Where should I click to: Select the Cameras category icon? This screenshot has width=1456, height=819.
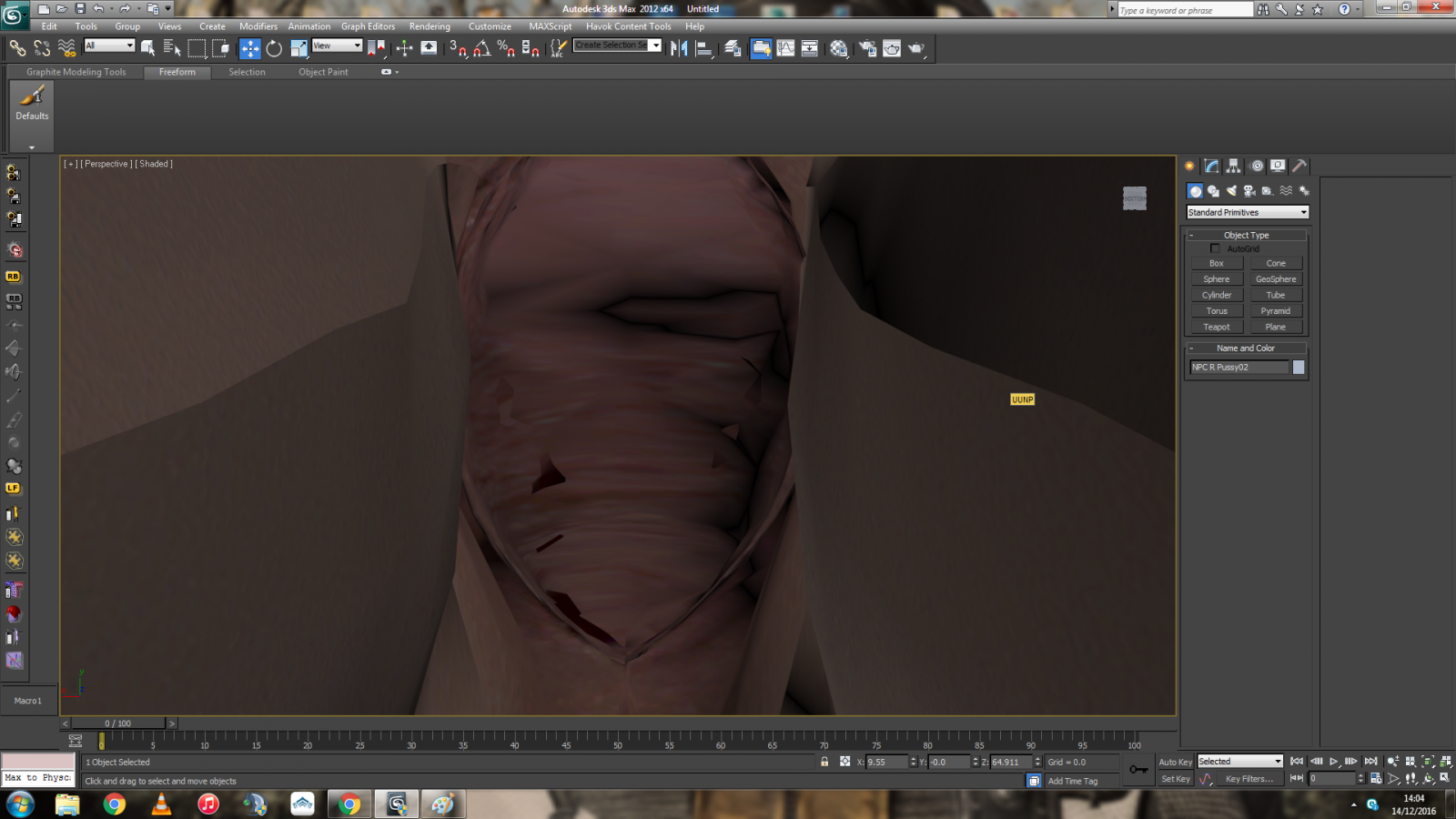coord(1249,191)
